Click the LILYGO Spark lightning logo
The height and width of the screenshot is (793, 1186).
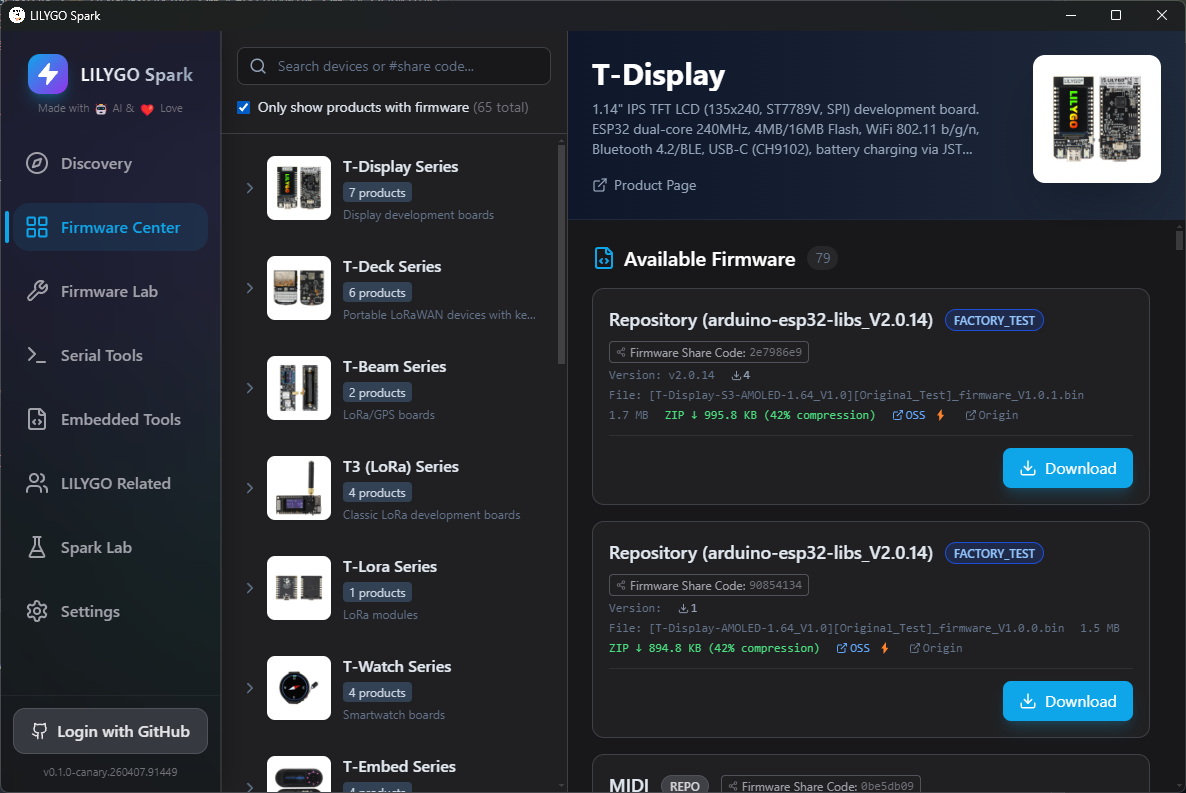click(48, 74)
